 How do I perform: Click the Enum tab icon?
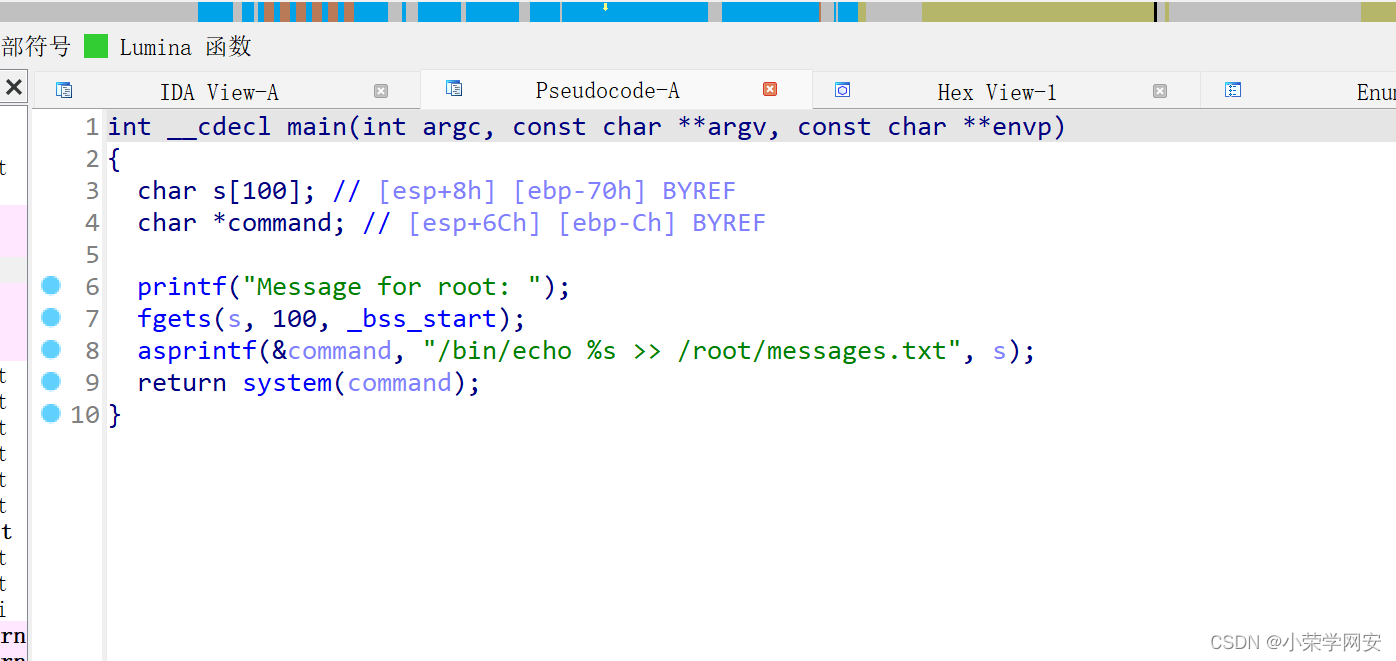(x=1233, y=90)
